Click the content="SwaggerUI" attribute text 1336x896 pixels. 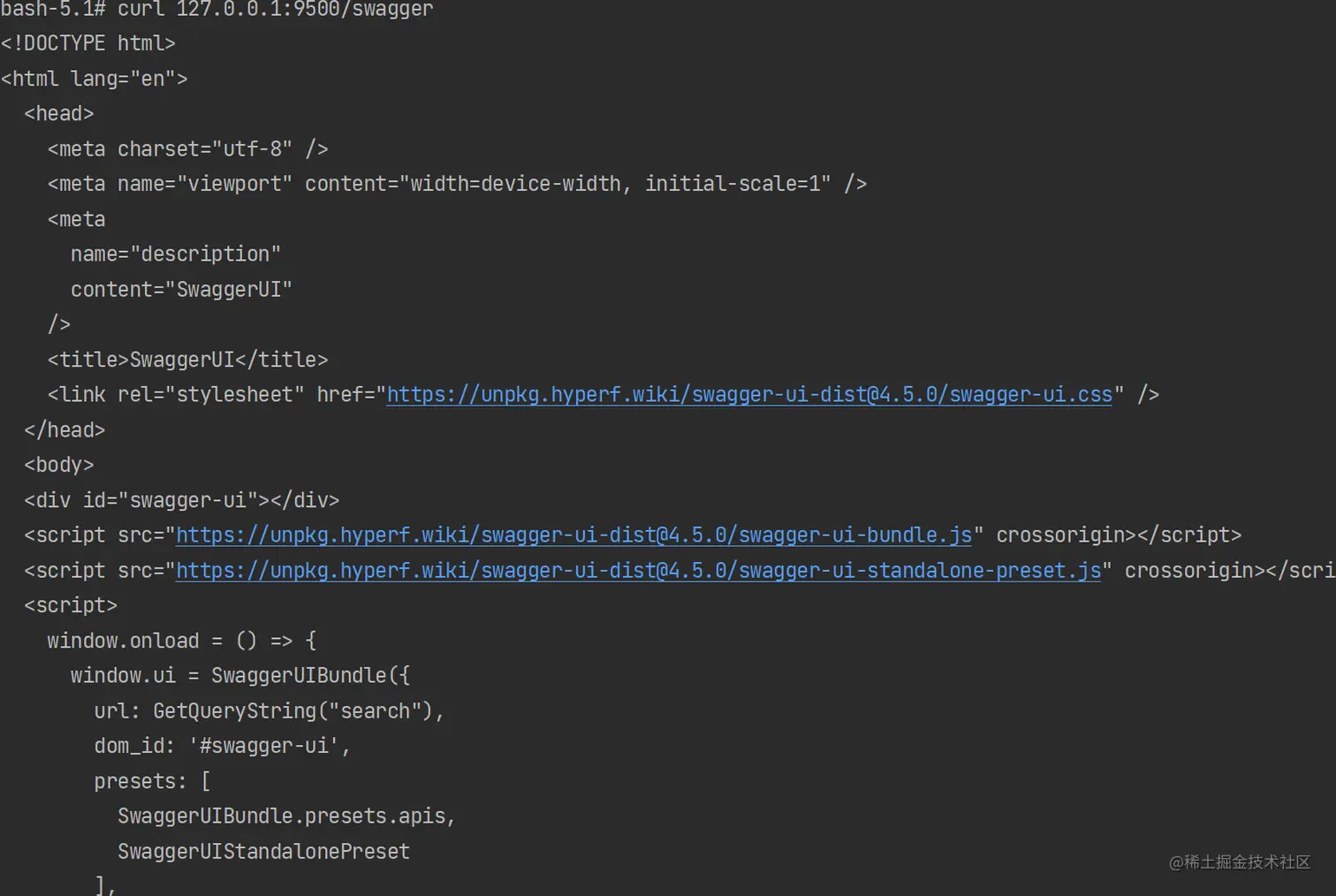point(181,290)
